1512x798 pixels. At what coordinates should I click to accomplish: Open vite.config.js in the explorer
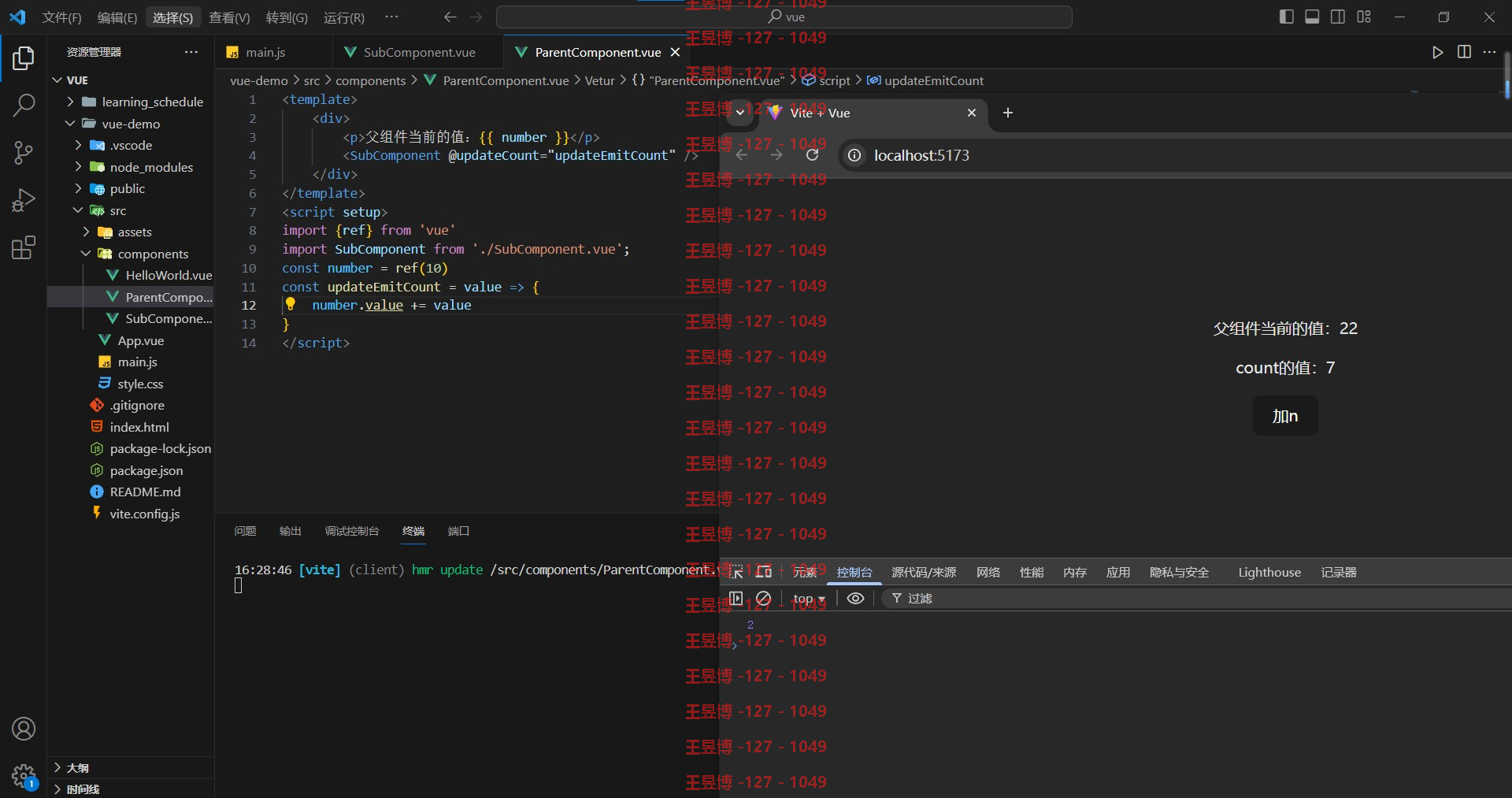click(144, 514)
